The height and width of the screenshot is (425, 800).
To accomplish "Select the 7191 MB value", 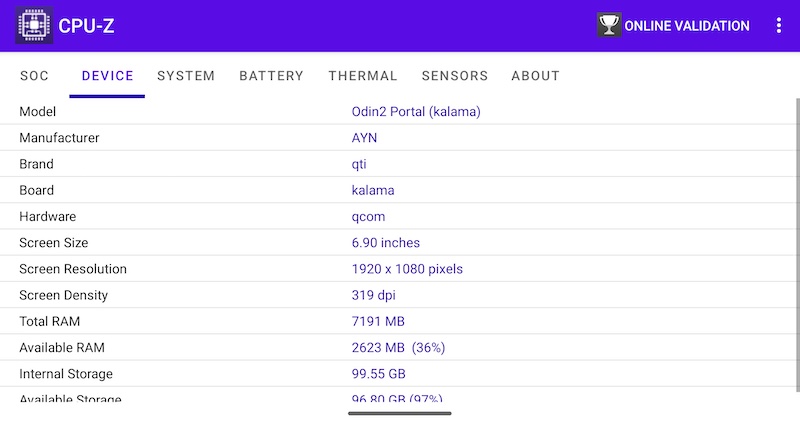I will (378, 321).
